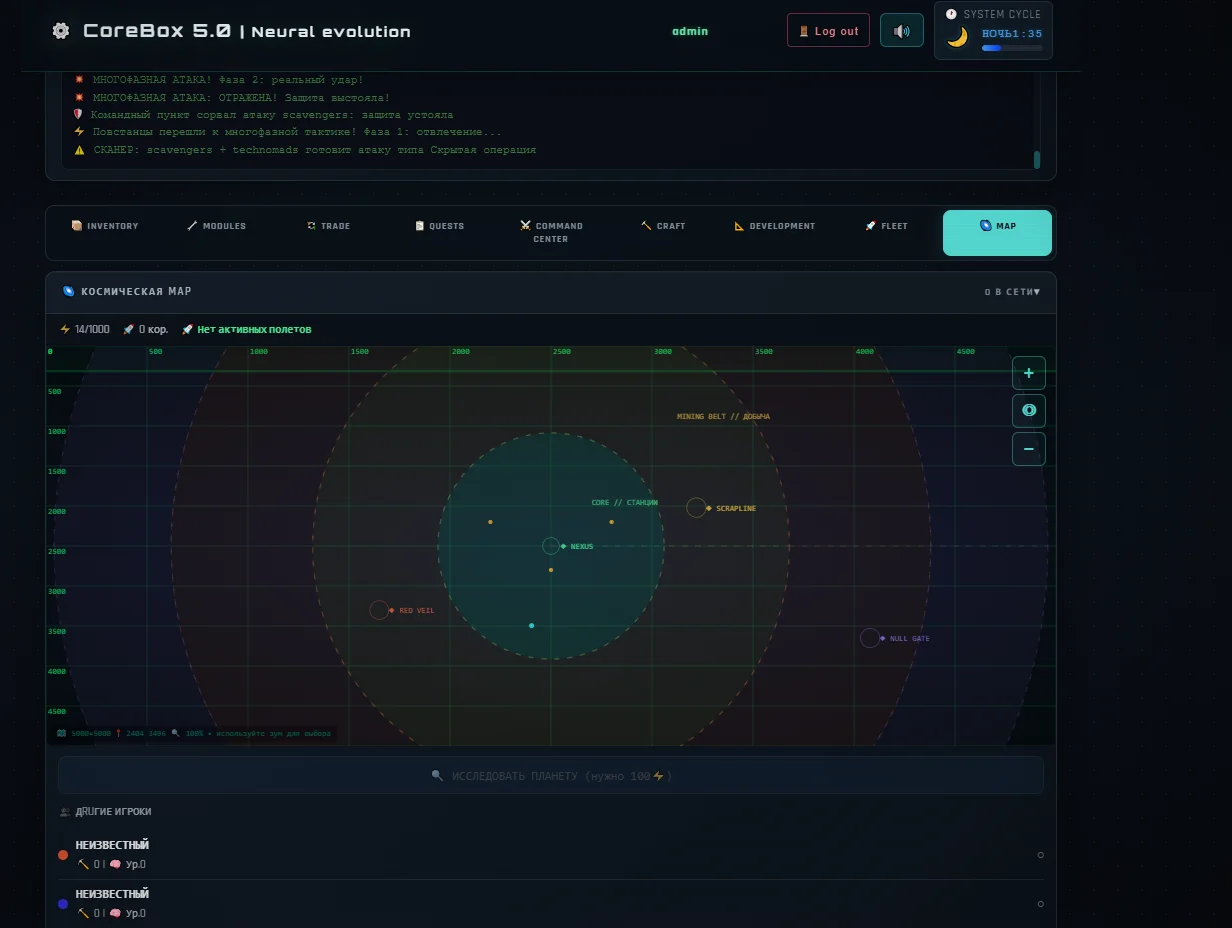Select the NEXUS station circle on map

pyautogui.click(x=550, y=546)
